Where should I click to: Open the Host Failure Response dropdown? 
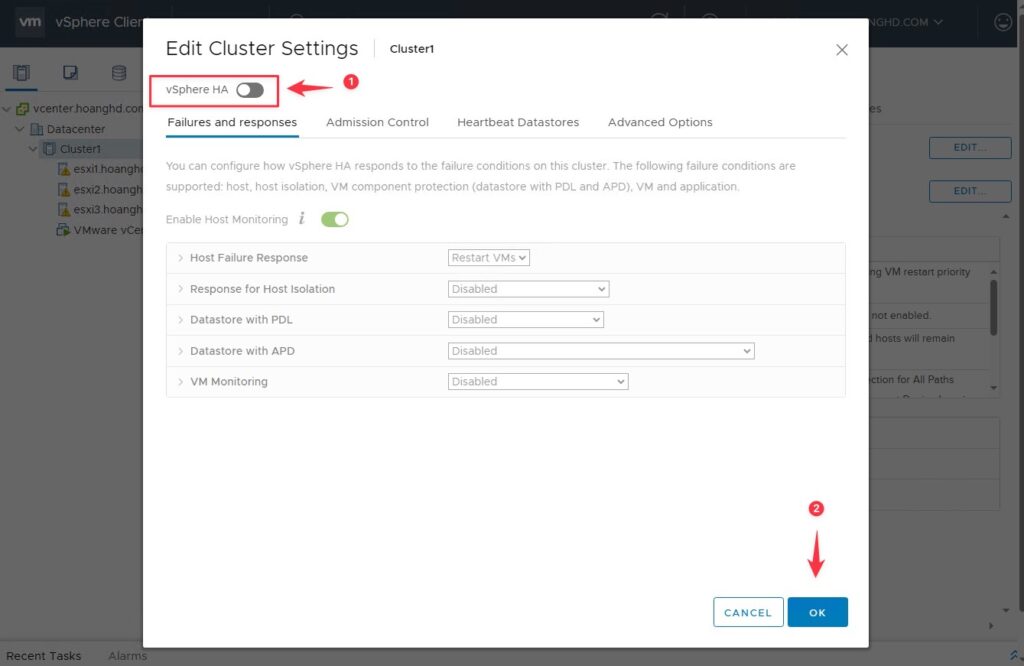coord(488,258)
